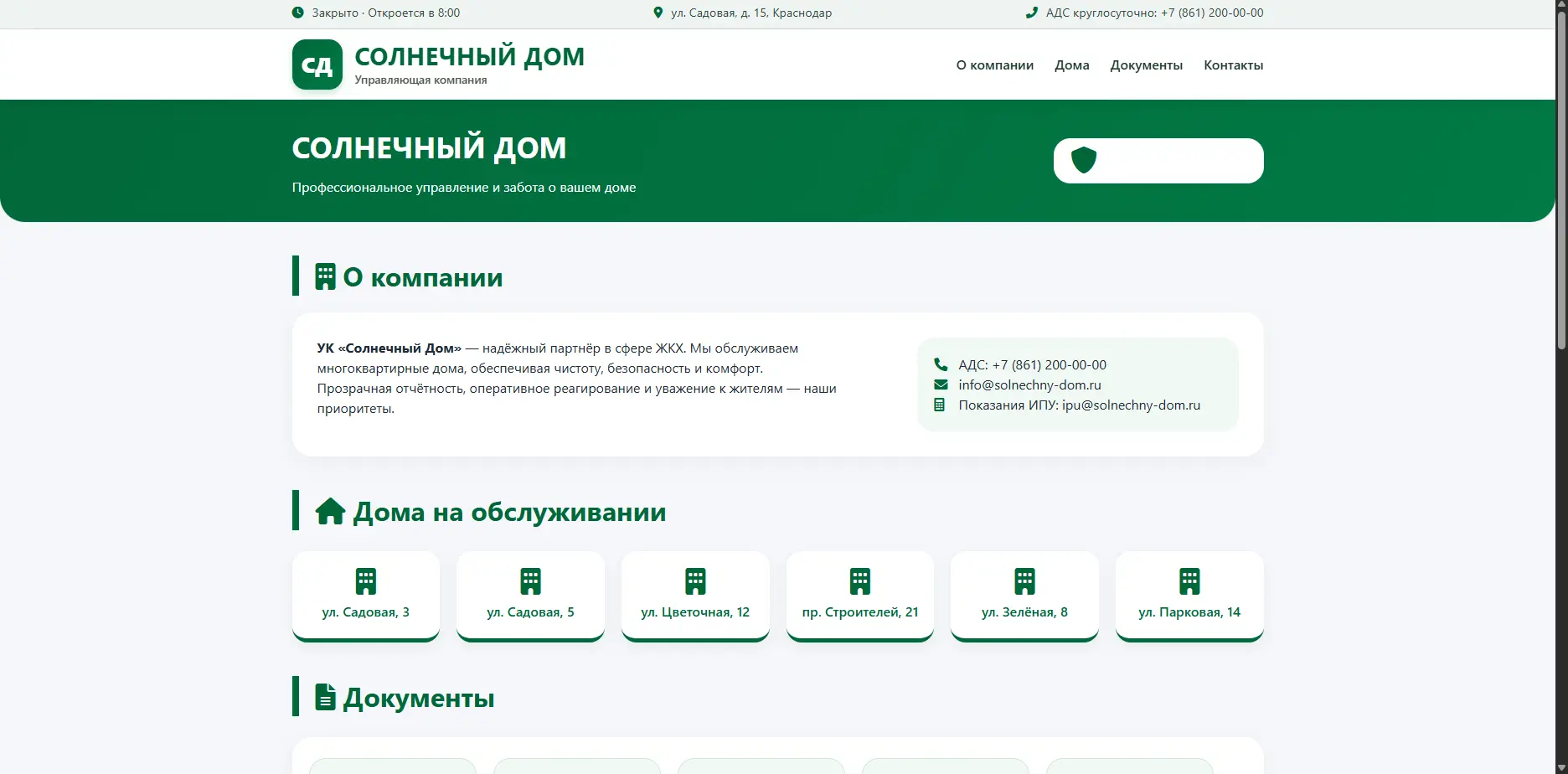Click building icon on ул. Садовая, 3 card

point(366,581)
